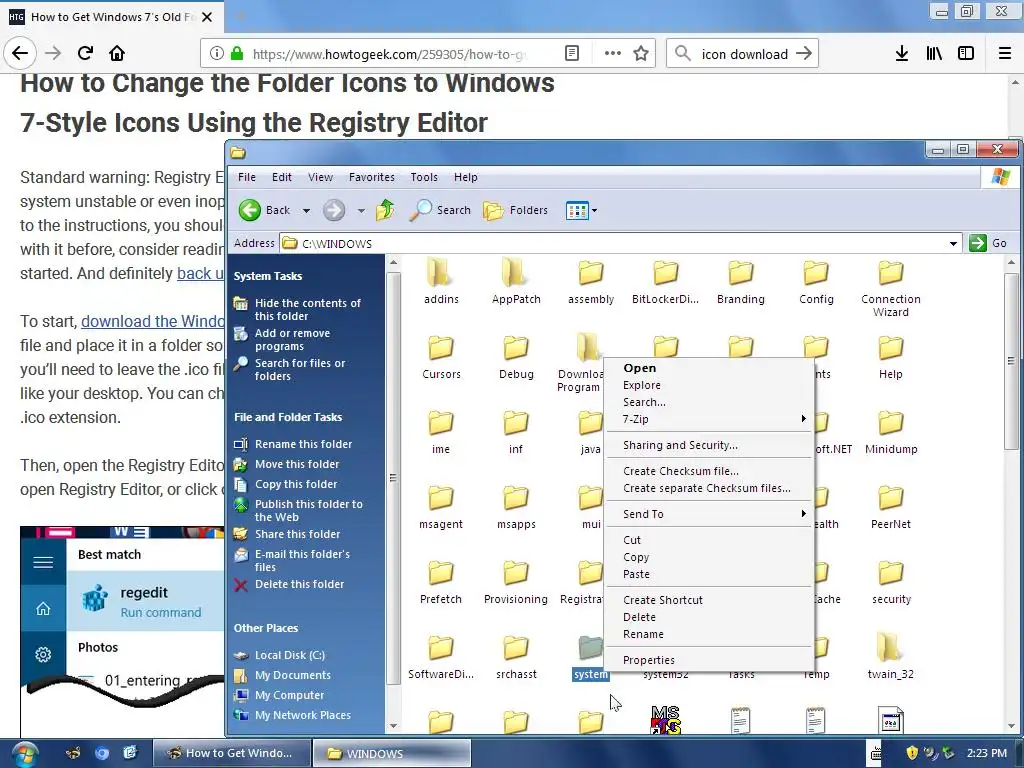Select the Provisioning folder

(516, 582)
